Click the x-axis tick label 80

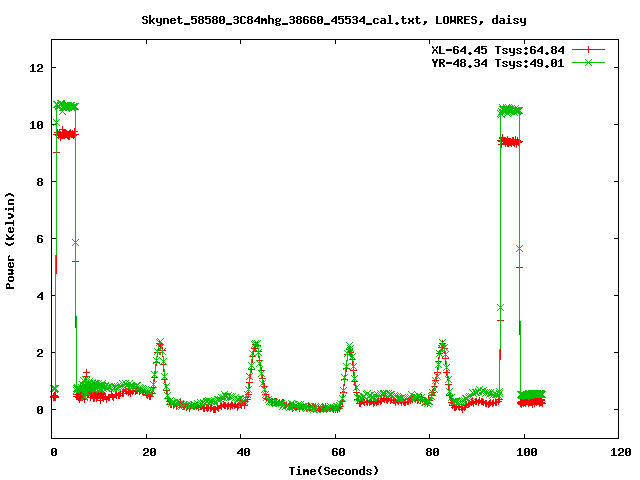tap(433, 452)
